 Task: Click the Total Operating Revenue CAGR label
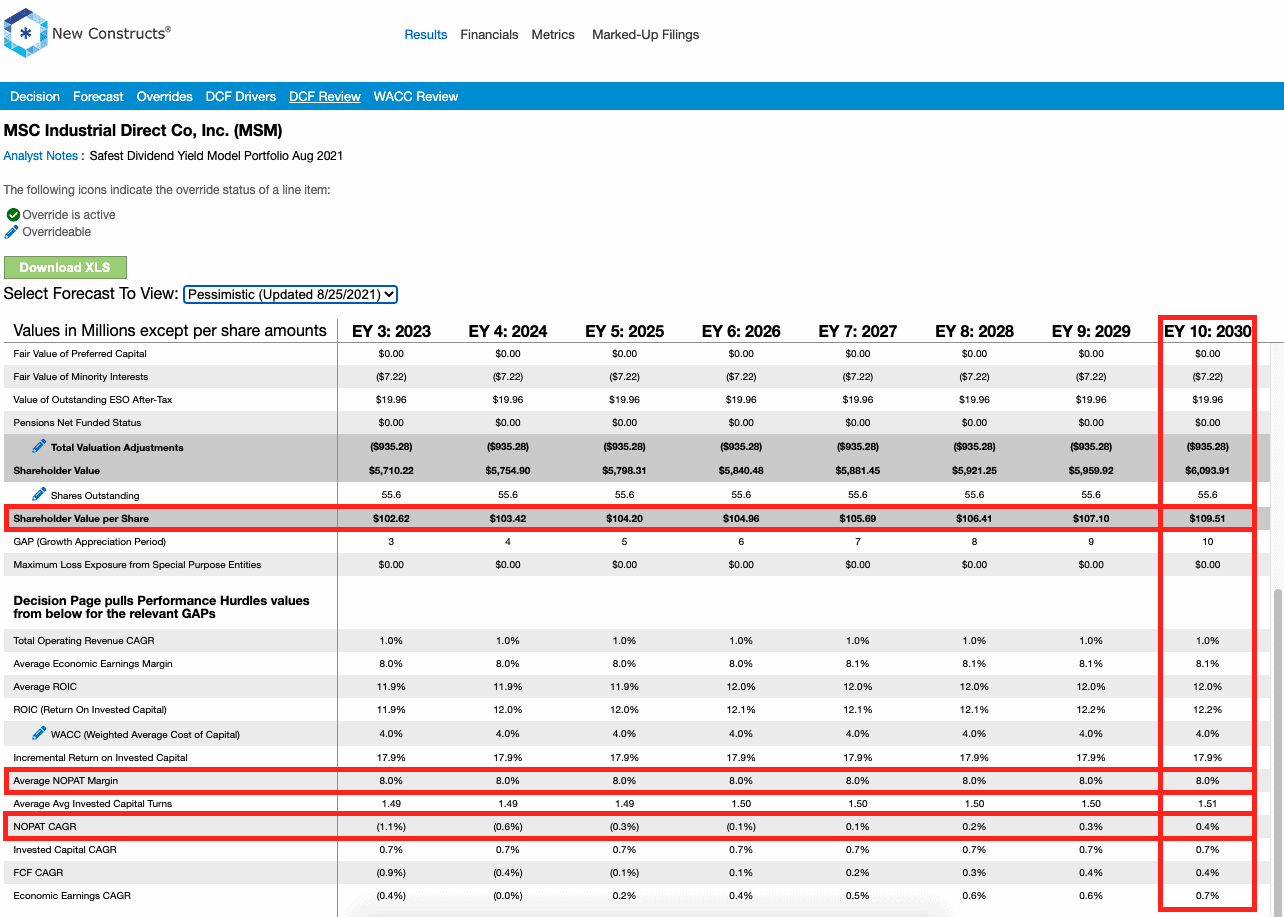84,640
